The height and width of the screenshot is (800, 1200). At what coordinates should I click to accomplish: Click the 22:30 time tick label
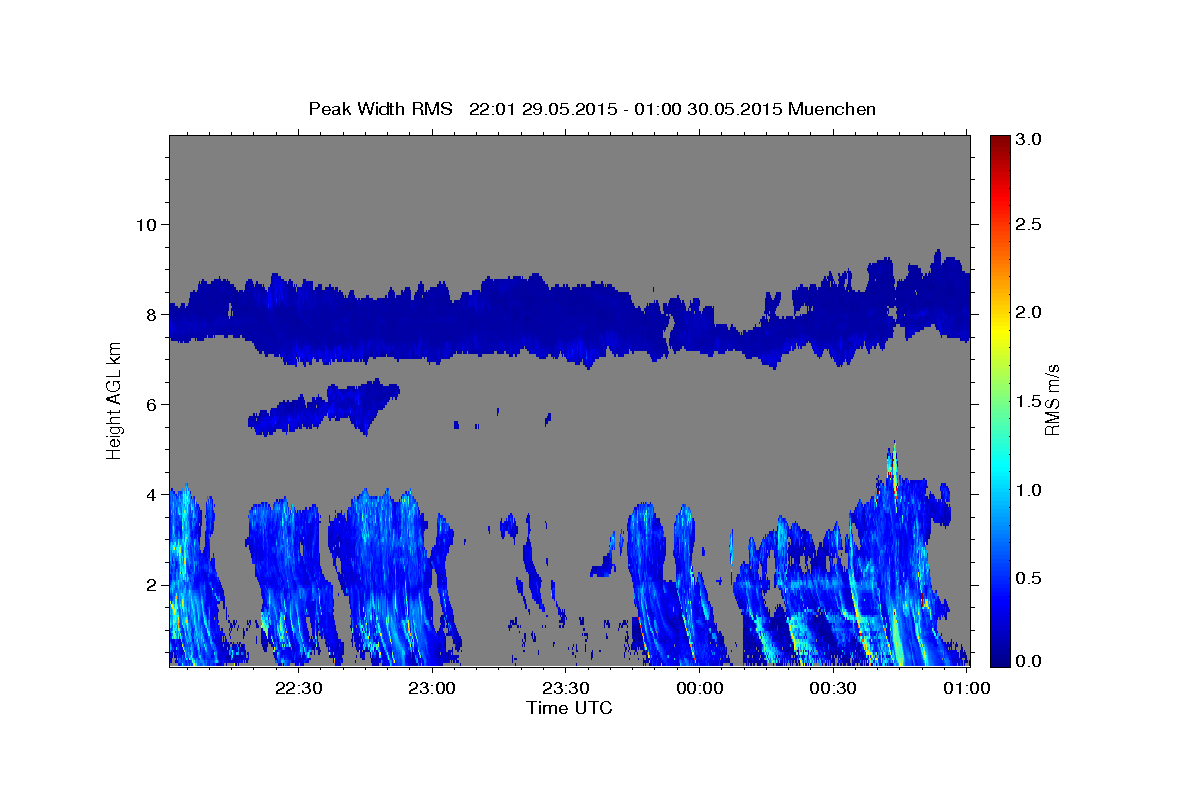299,688
